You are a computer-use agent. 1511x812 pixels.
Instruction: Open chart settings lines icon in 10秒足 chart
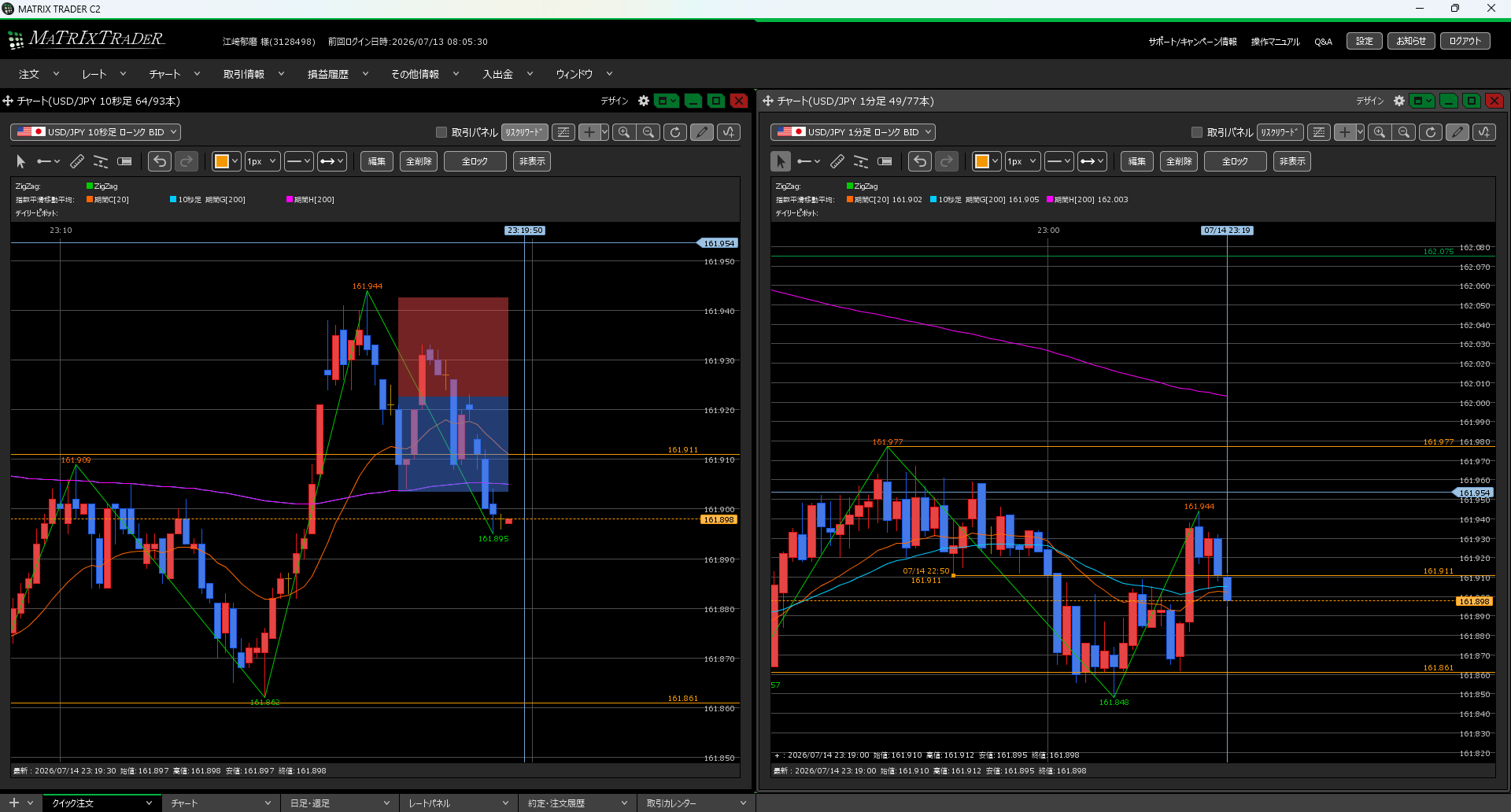click(x=563, y=132)
